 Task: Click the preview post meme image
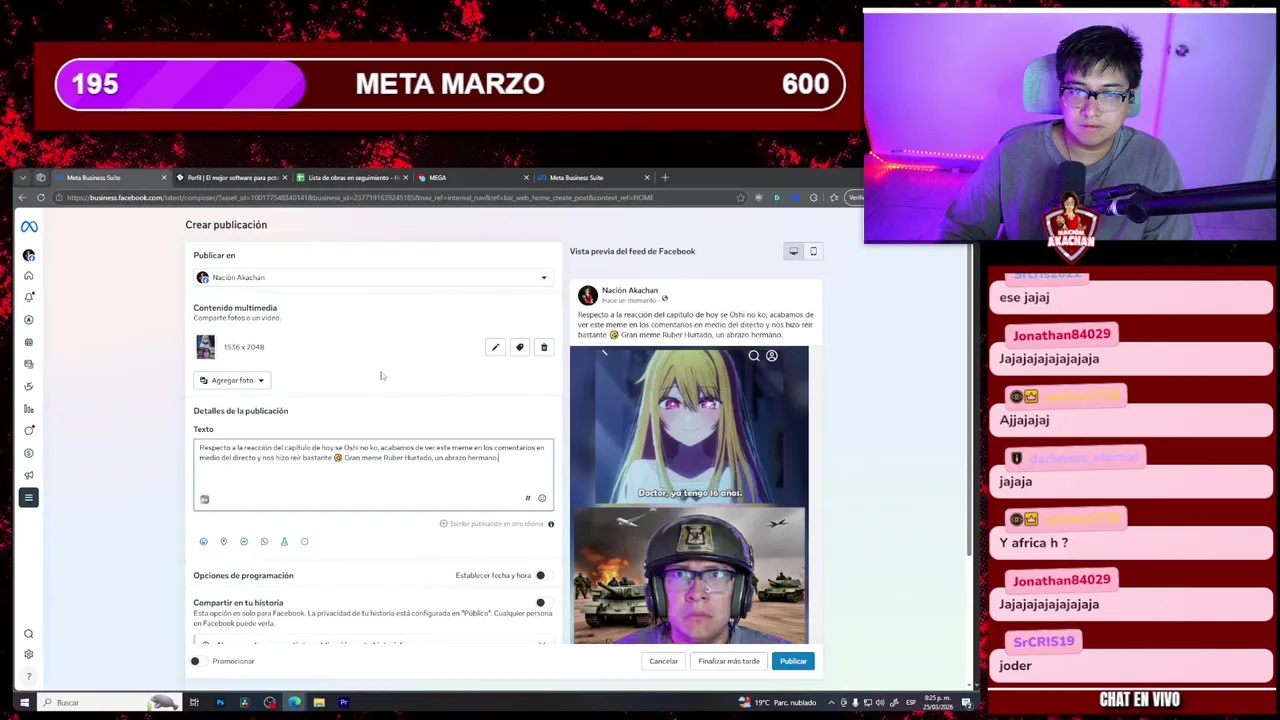point(689,494)
